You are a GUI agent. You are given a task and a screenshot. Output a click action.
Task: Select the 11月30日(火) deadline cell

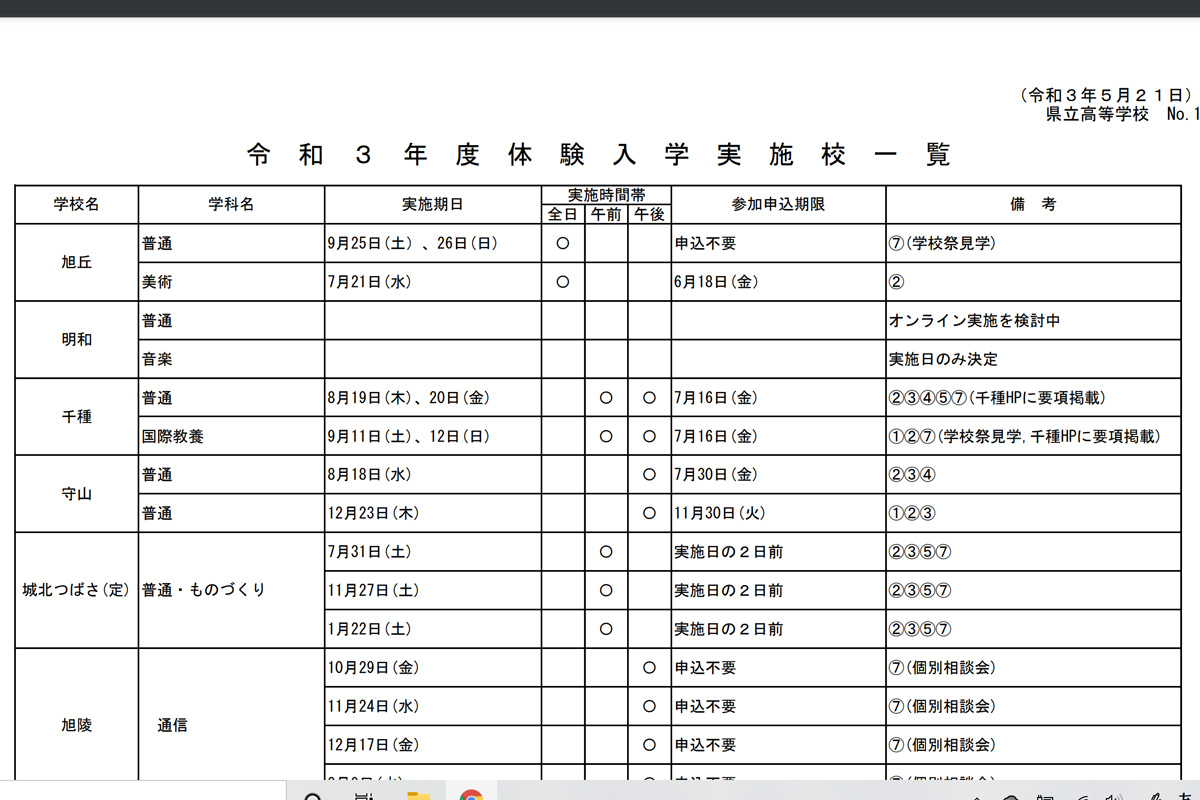(x=720, y=514)
